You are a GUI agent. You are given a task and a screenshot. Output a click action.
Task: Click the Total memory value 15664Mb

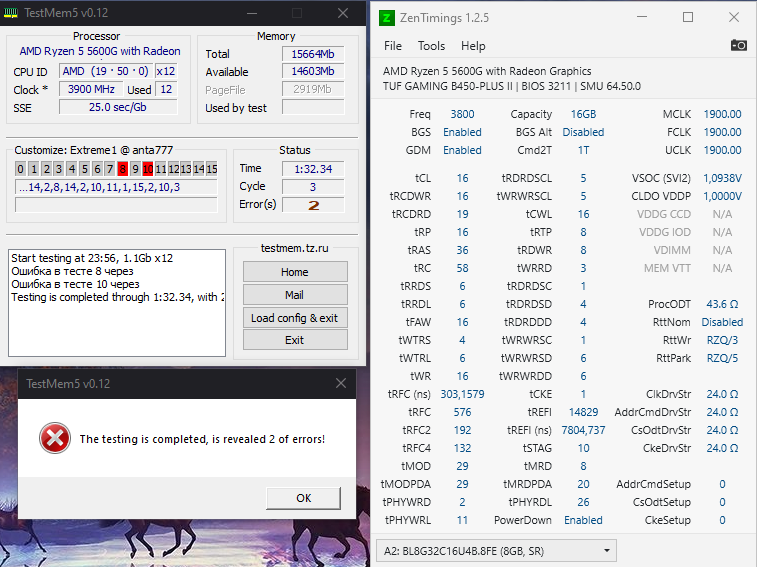click(313, 54)
